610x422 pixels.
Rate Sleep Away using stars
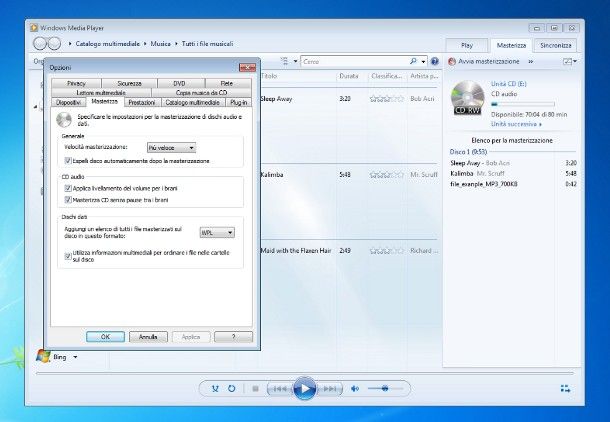pyautogui.click(x=387, y=99)
